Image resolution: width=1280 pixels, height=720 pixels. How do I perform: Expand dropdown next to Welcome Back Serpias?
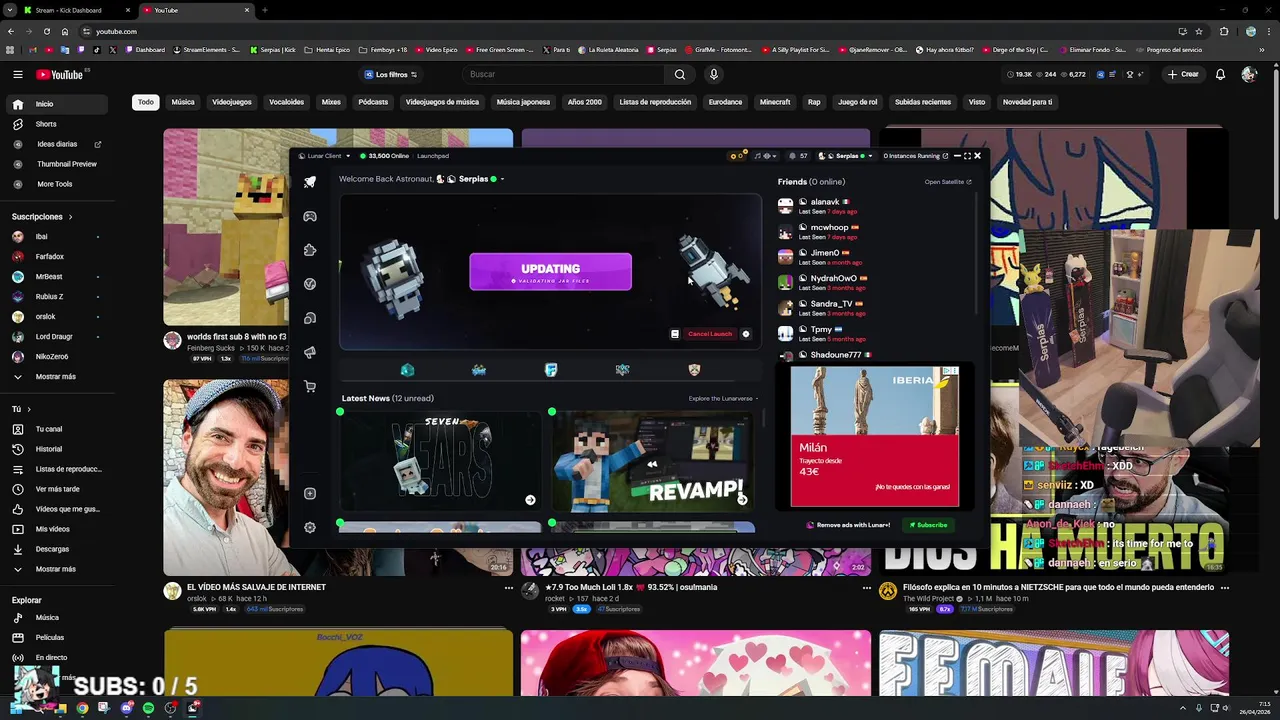pos(502,180)
